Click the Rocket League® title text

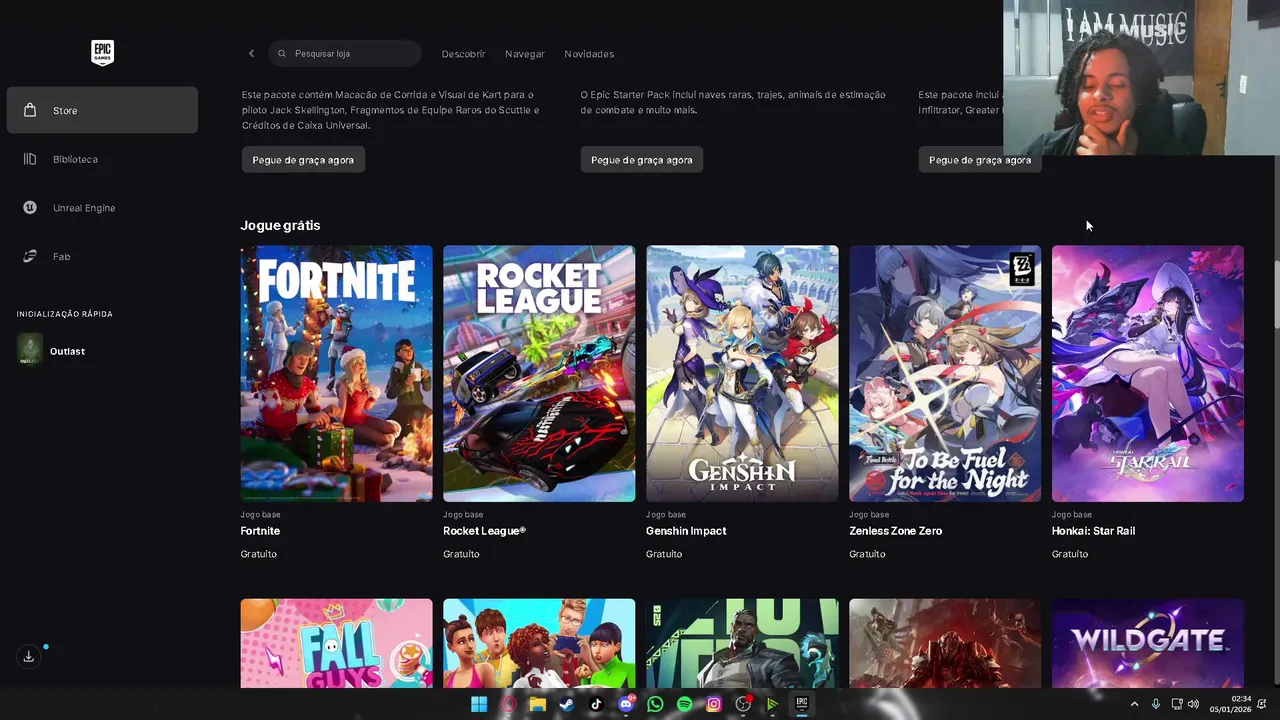[x=484, y=531]
